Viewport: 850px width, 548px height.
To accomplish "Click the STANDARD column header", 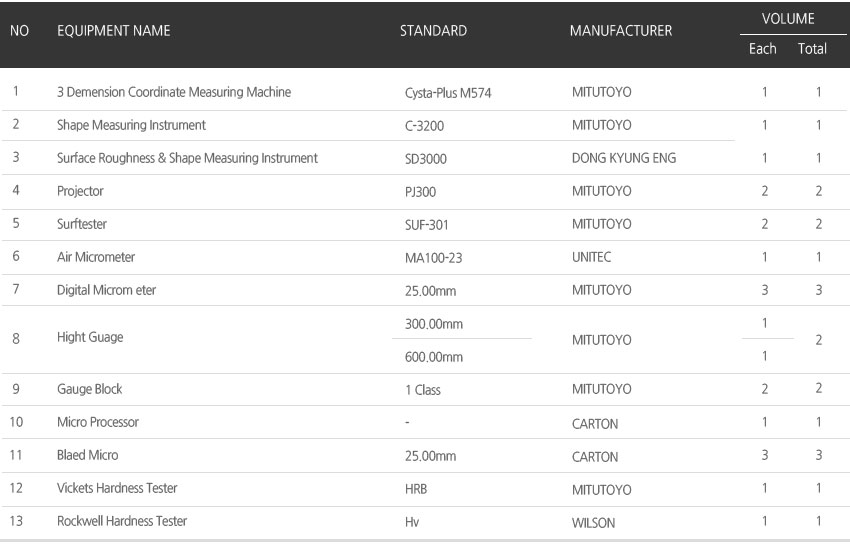I will click(433, 31).
